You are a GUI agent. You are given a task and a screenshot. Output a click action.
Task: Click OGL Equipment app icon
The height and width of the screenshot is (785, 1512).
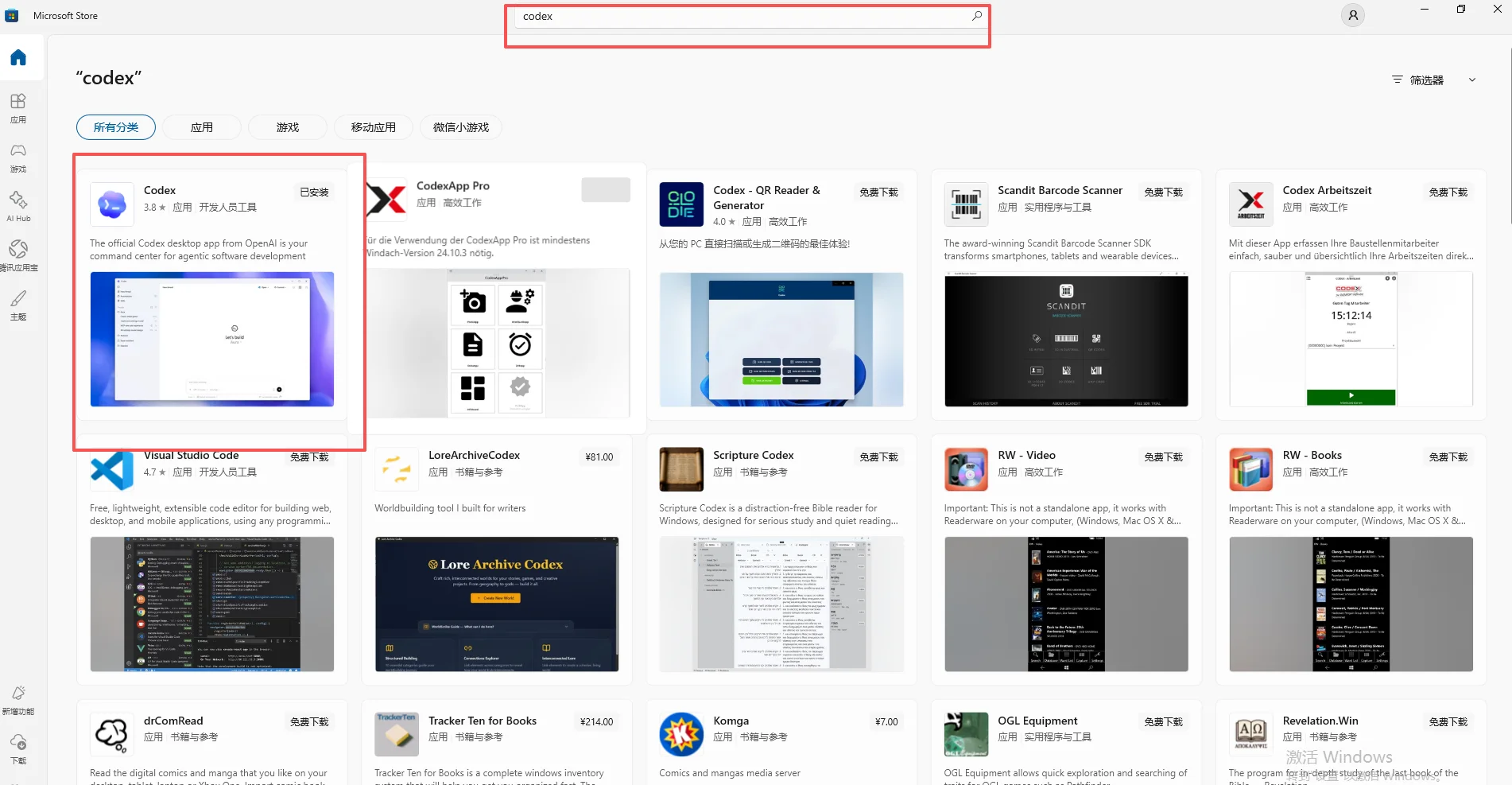[966, 734]
